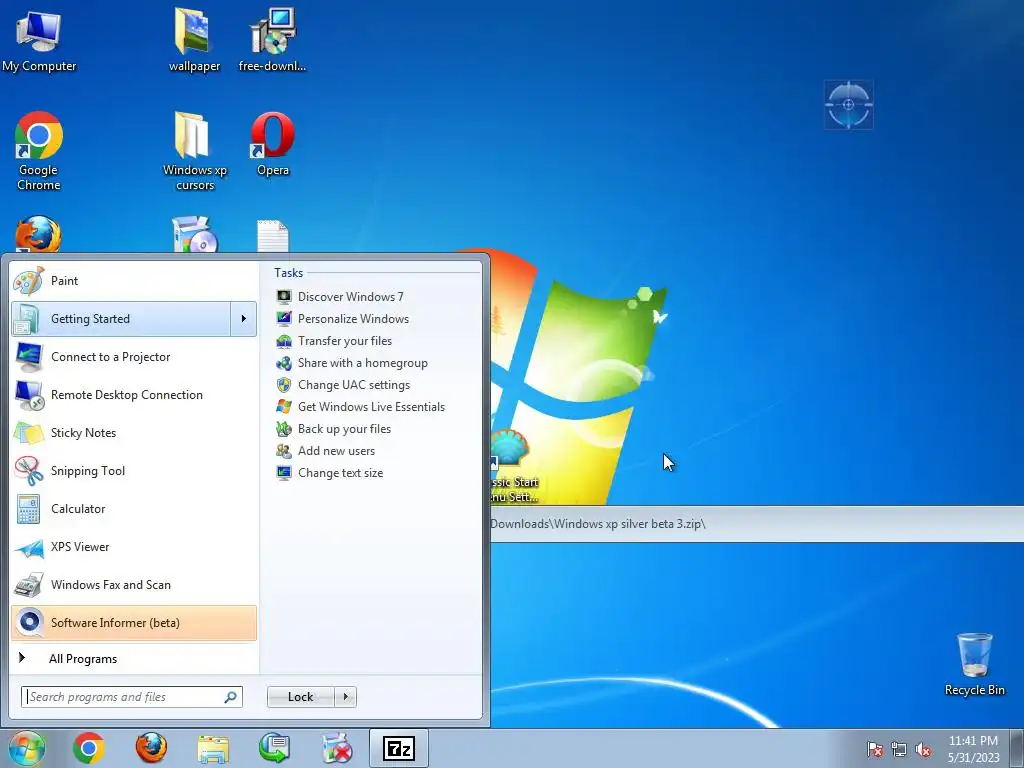Open the shutdown options arrow beside Lock
Image resolution: width=1024 pixels, height=768 pixels.
[345, 697]
